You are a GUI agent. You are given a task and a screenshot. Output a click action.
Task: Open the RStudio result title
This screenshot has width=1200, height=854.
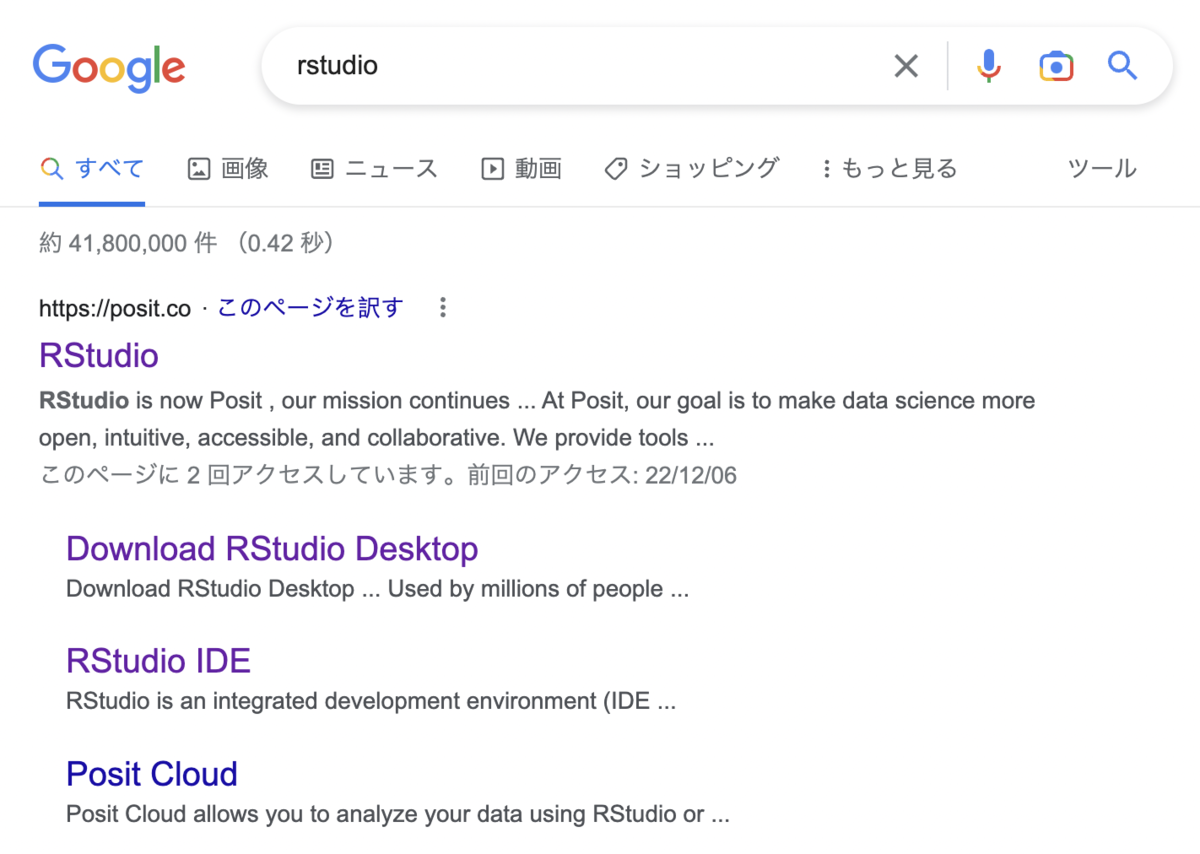coord(99,355)
